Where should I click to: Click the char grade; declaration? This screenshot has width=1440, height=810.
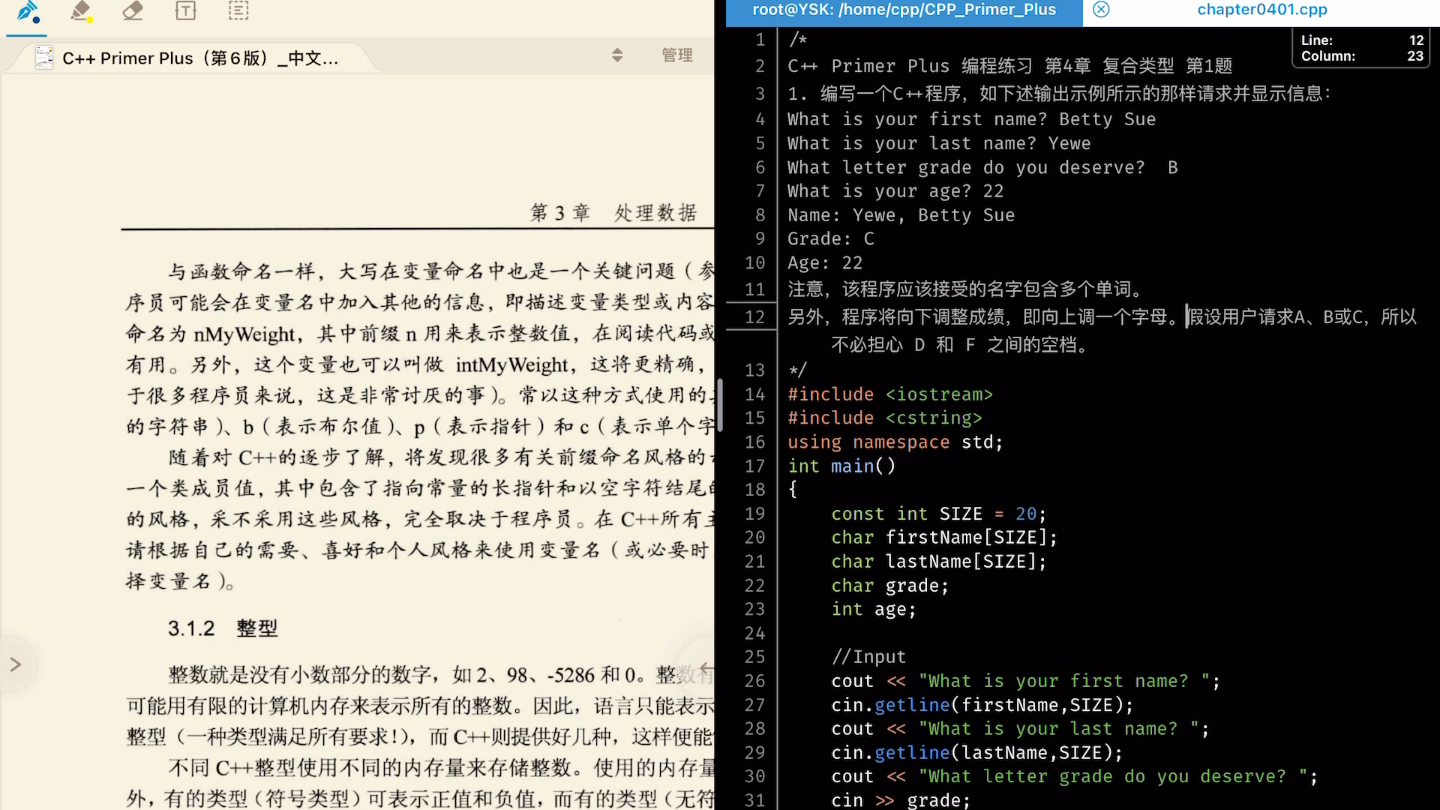tap(890, 586)
